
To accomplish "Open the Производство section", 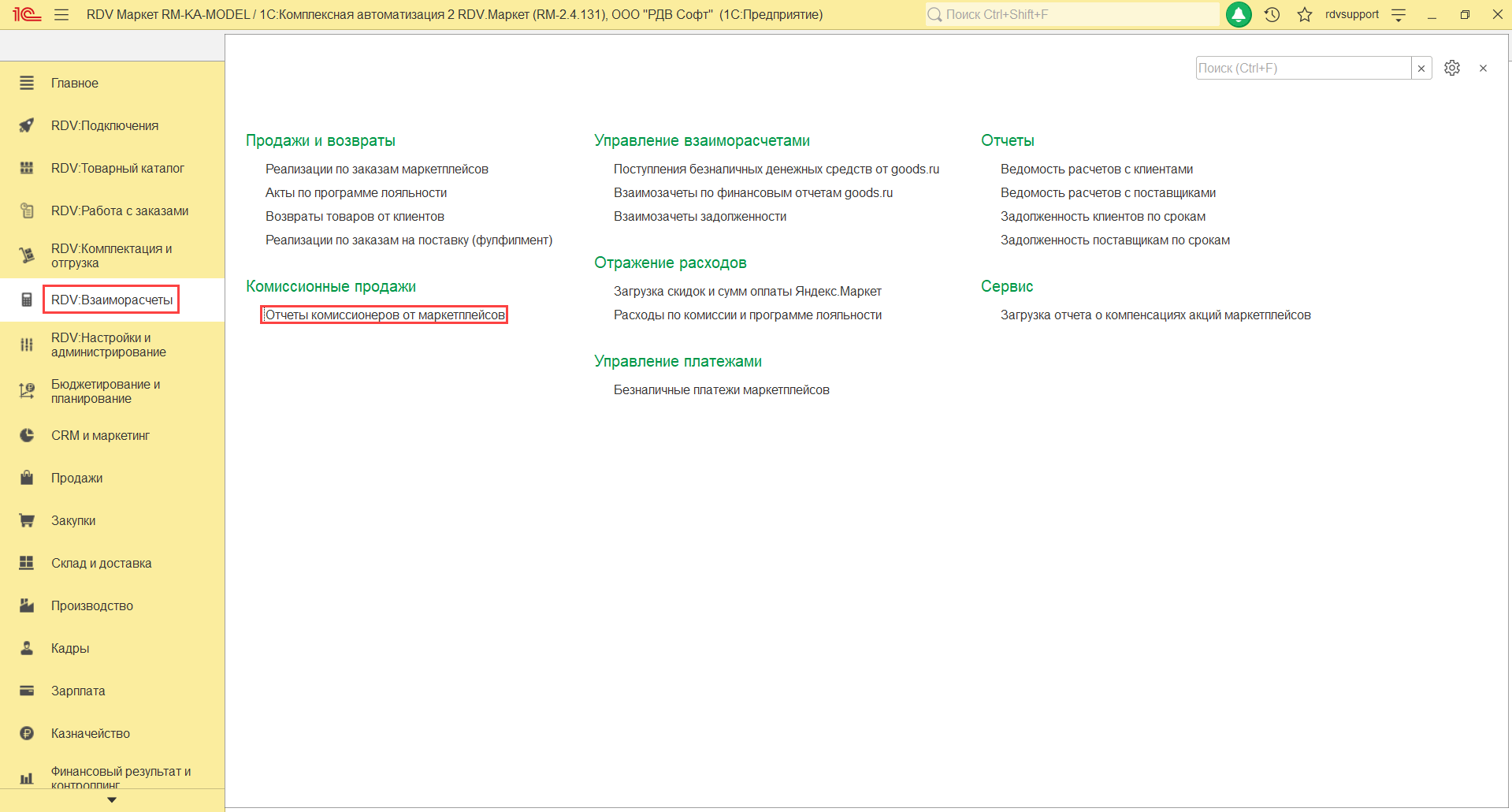I will point(92,605).
